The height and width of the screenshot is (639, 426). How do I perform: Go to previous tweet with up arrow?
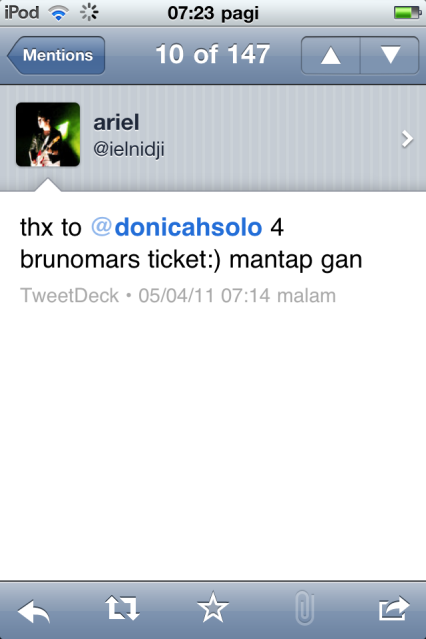(331, 55)
